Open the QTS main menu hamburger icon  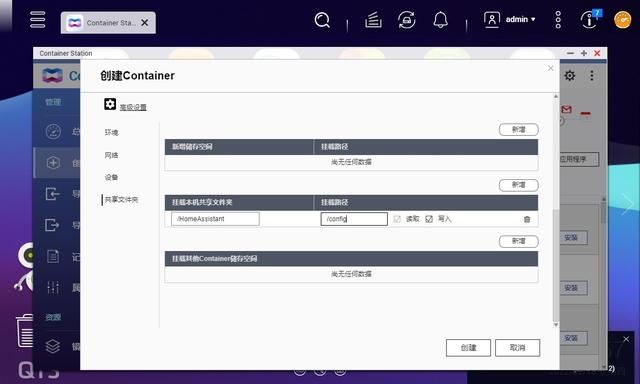pos(38,19)
